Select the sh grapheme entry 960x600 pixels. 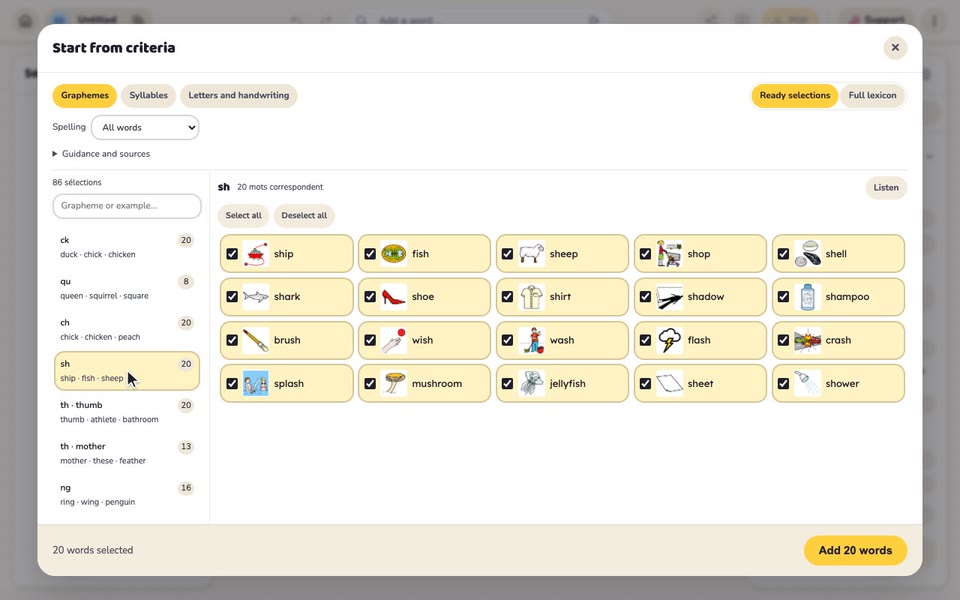click(127, 371)
